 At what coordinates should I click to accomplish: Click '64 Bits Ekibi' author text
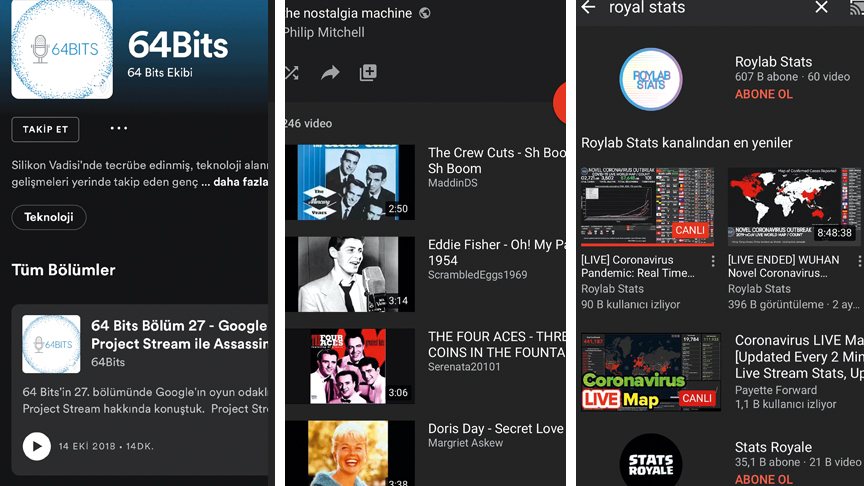(160, 73)
